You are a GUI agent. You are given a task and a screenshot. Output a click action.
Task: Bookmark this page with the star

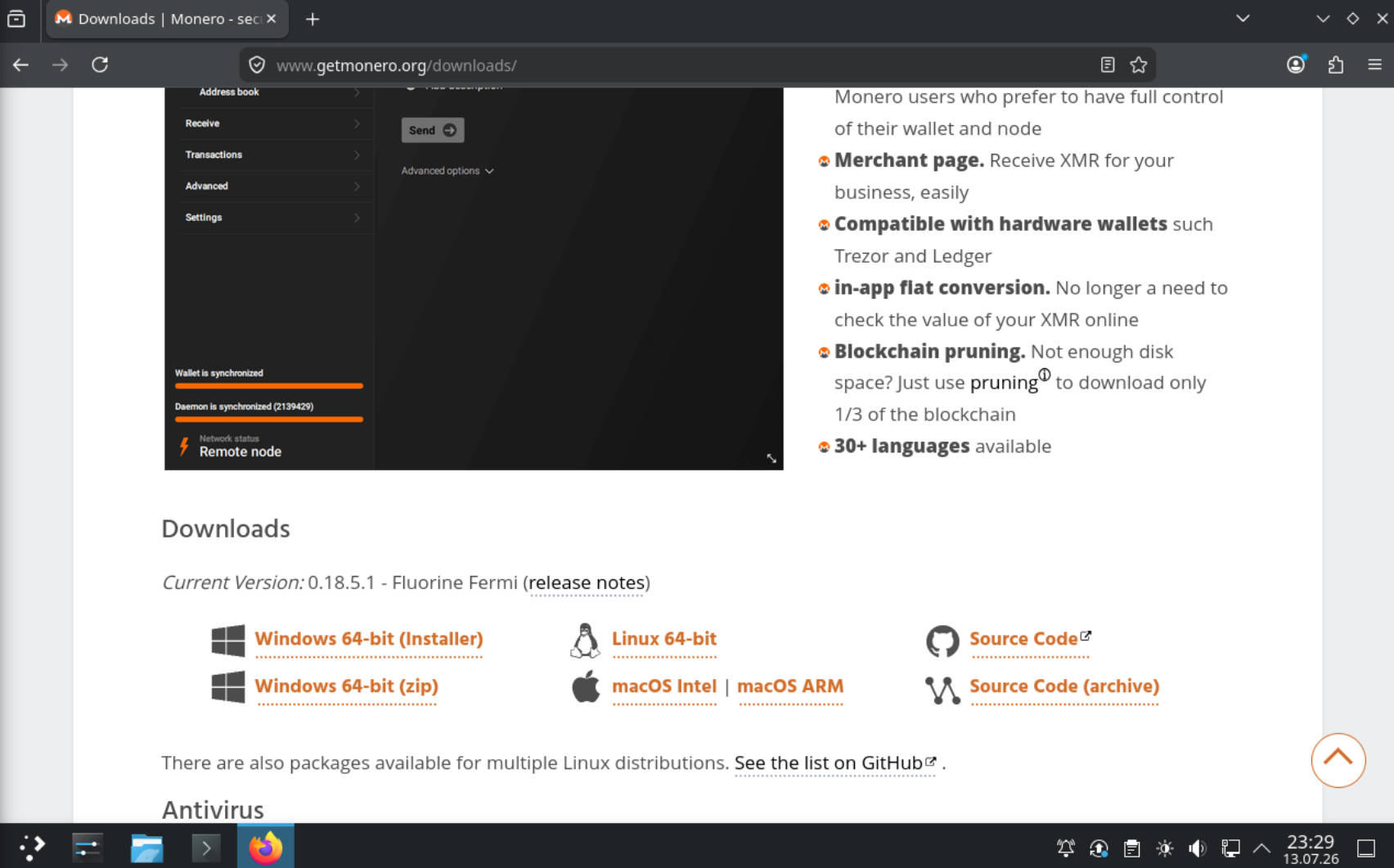click(x=1139, y=65)
